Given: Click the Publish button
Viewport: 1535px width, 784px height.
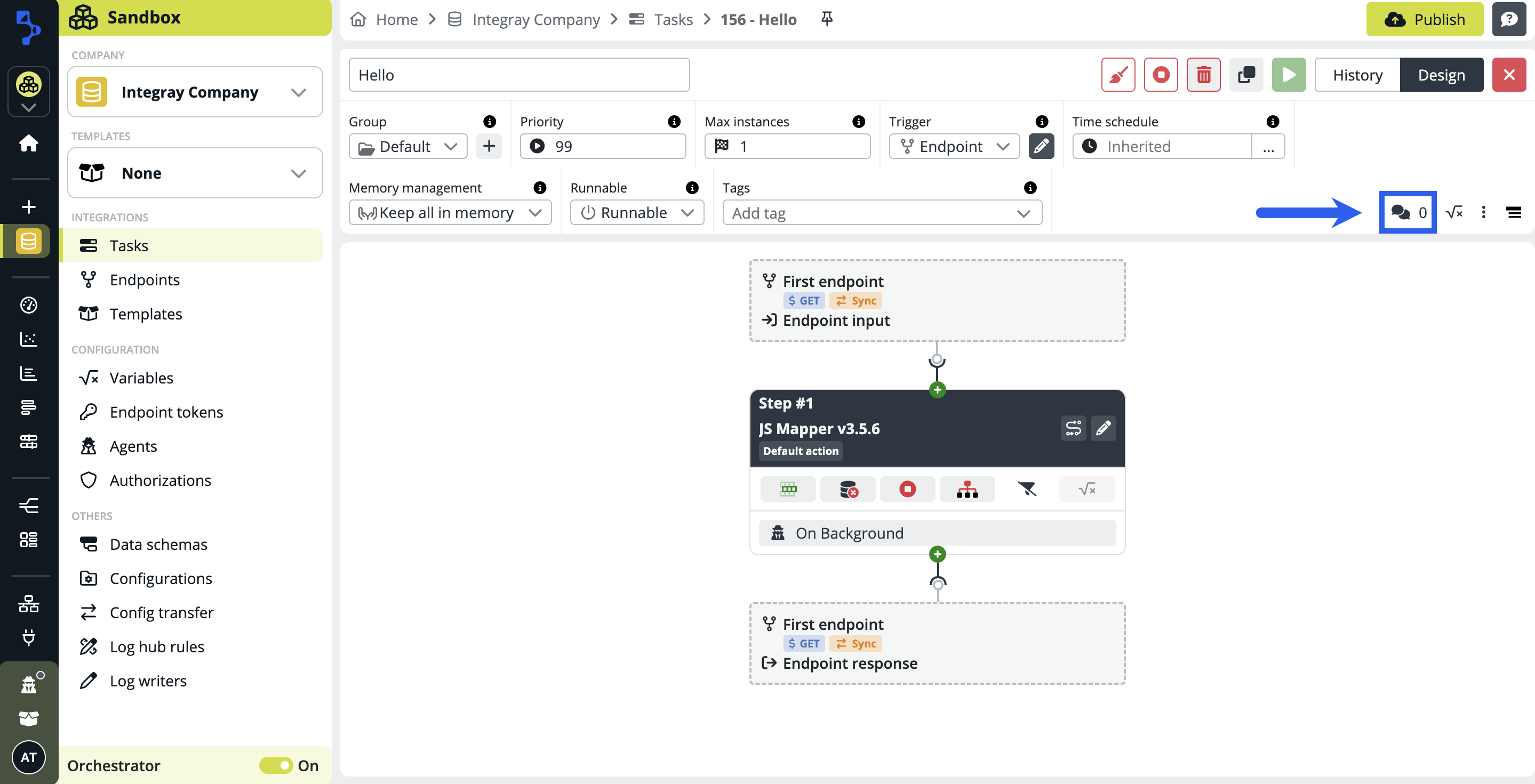Looking at the screenshot, I should point(1424,20).
